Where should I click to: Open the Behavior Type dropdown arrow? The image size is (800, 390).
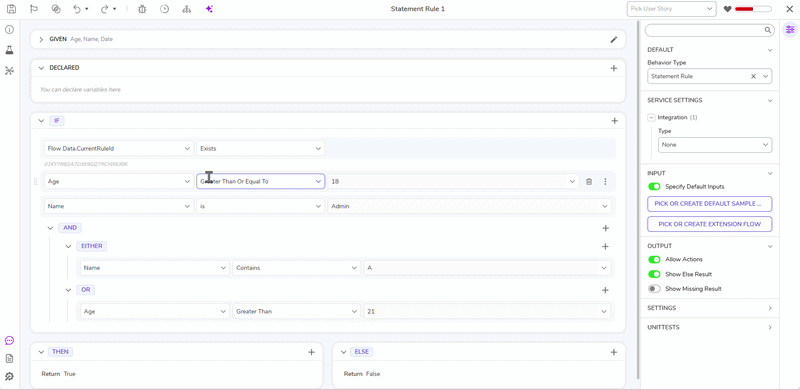tap(765, 77)
